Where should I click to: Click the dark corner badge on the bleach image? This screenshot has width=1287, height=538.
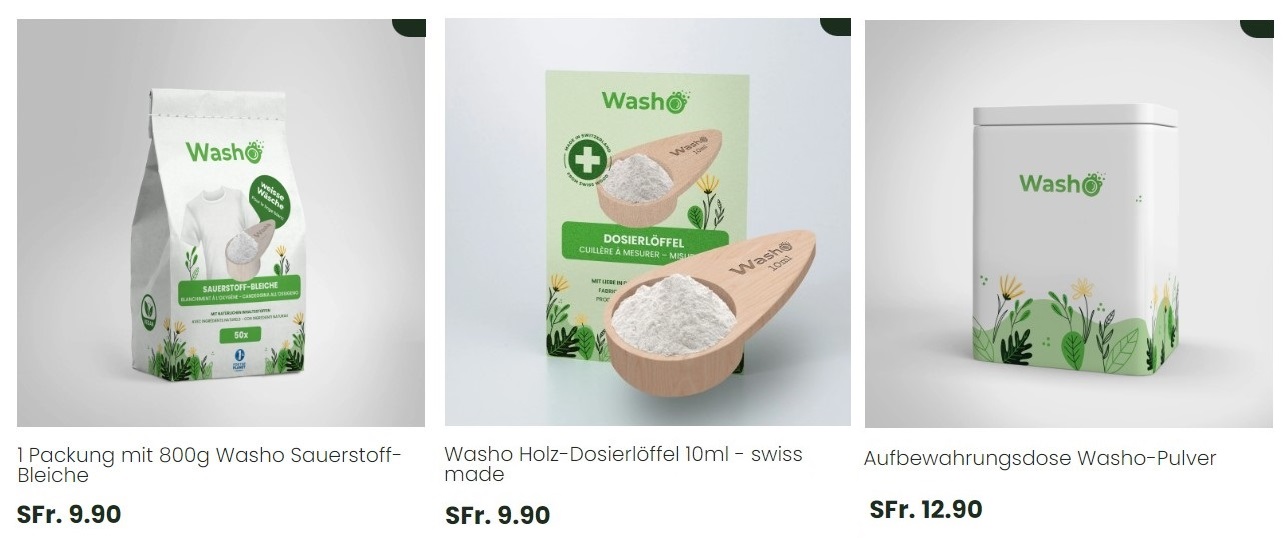click(x=408, y=27)
